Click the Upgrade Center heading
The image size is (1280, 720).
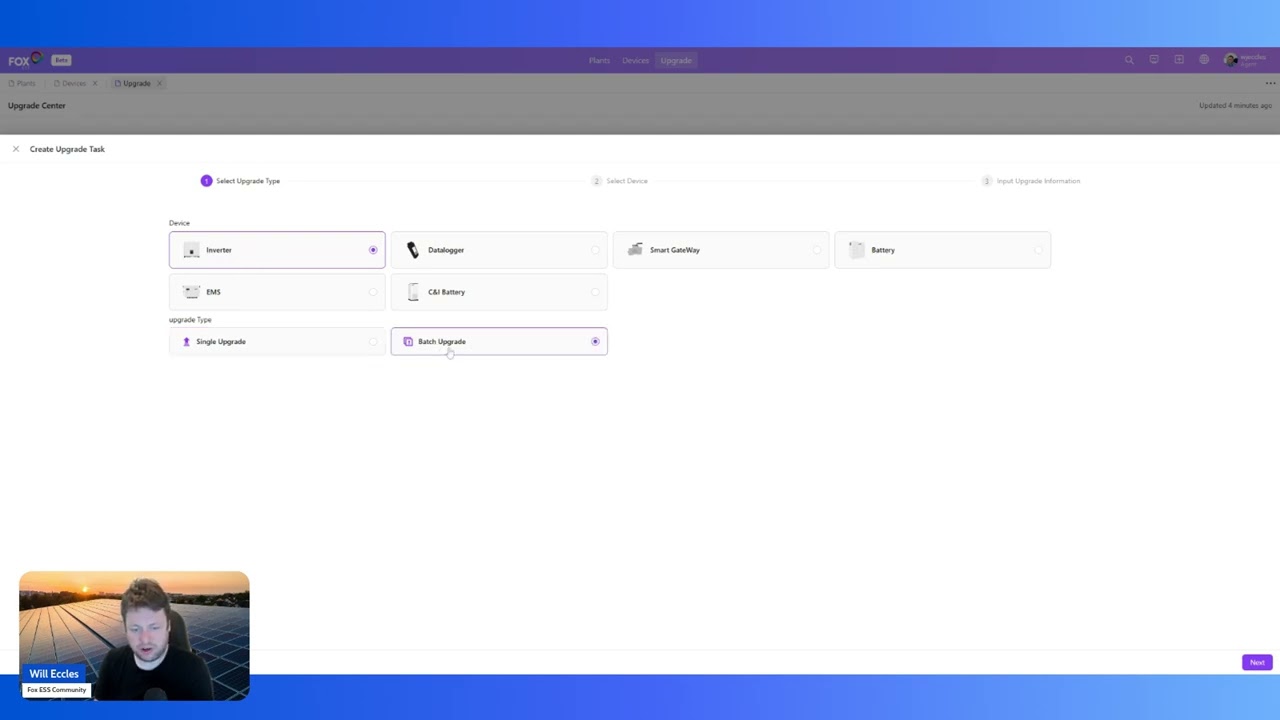click(37, 105)
